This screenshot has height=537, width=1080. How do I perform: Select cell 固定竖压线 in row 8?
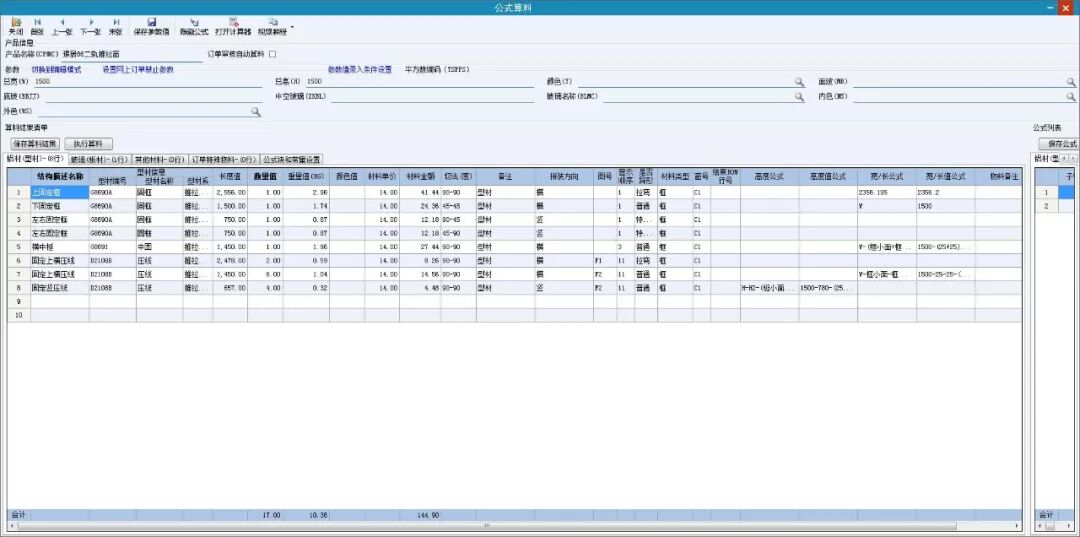(60, 288)
